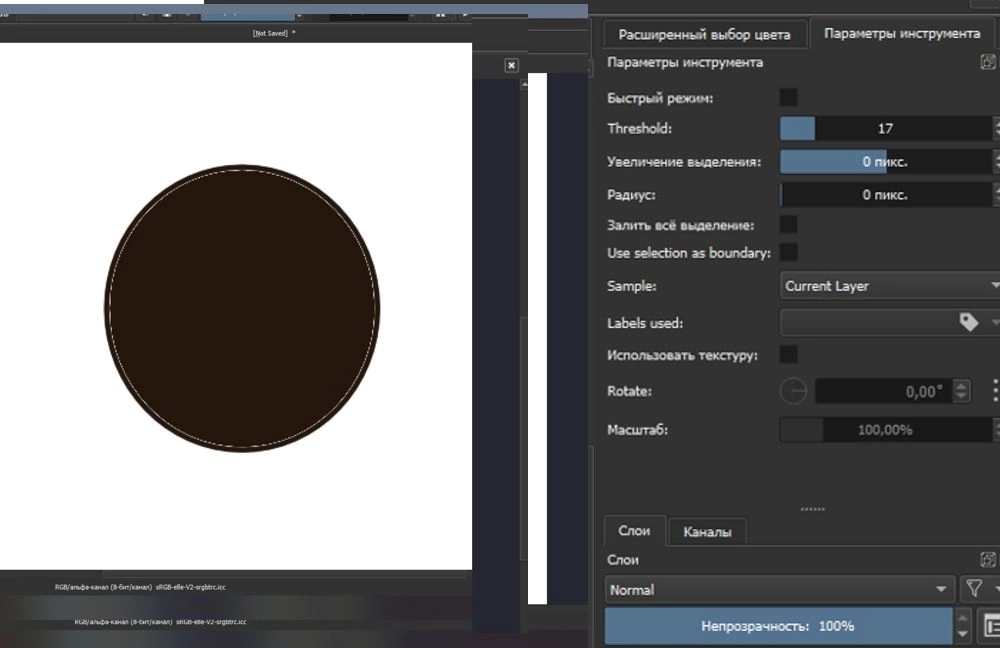The image size is (1000, 648).
Task: Open the Labels used combo box
Action: pyautogui.click(x=890, y=323)
